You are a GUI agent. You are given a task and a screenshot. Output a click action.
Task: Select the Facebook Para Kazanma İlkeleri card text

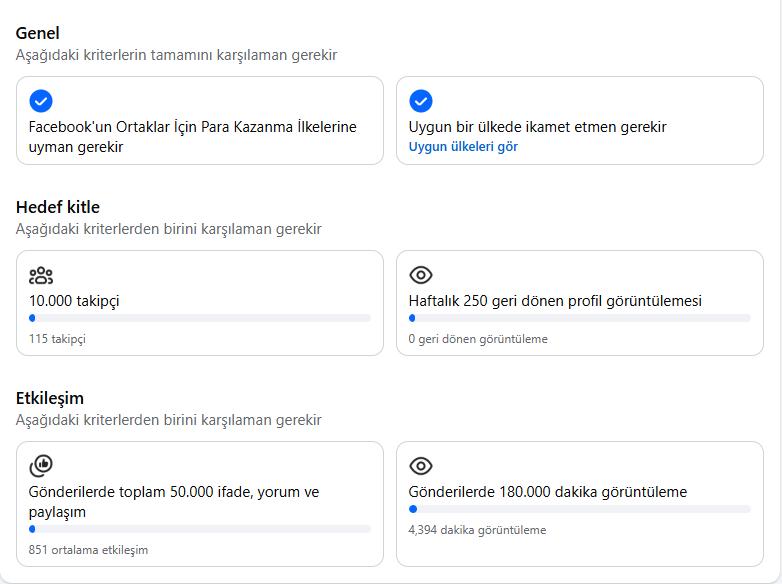point(193,137)
